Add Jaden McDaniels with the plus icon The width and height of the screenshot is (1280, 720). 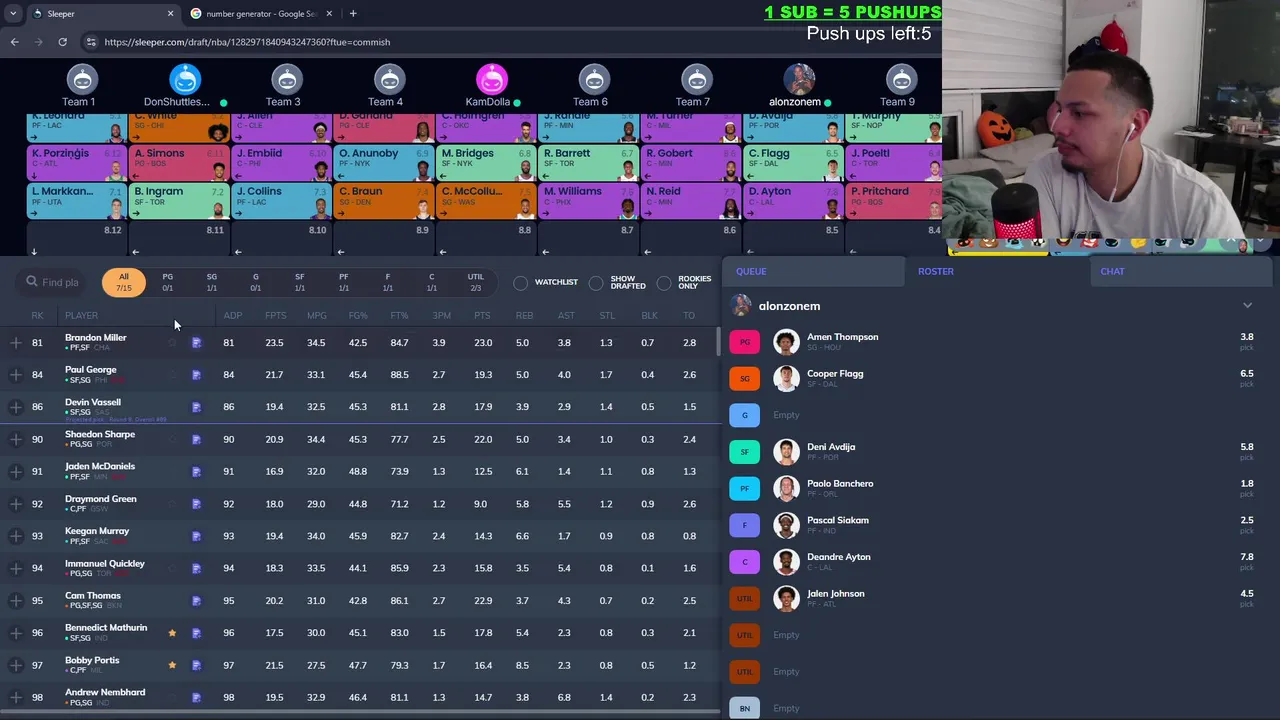(x=16, y=471)
